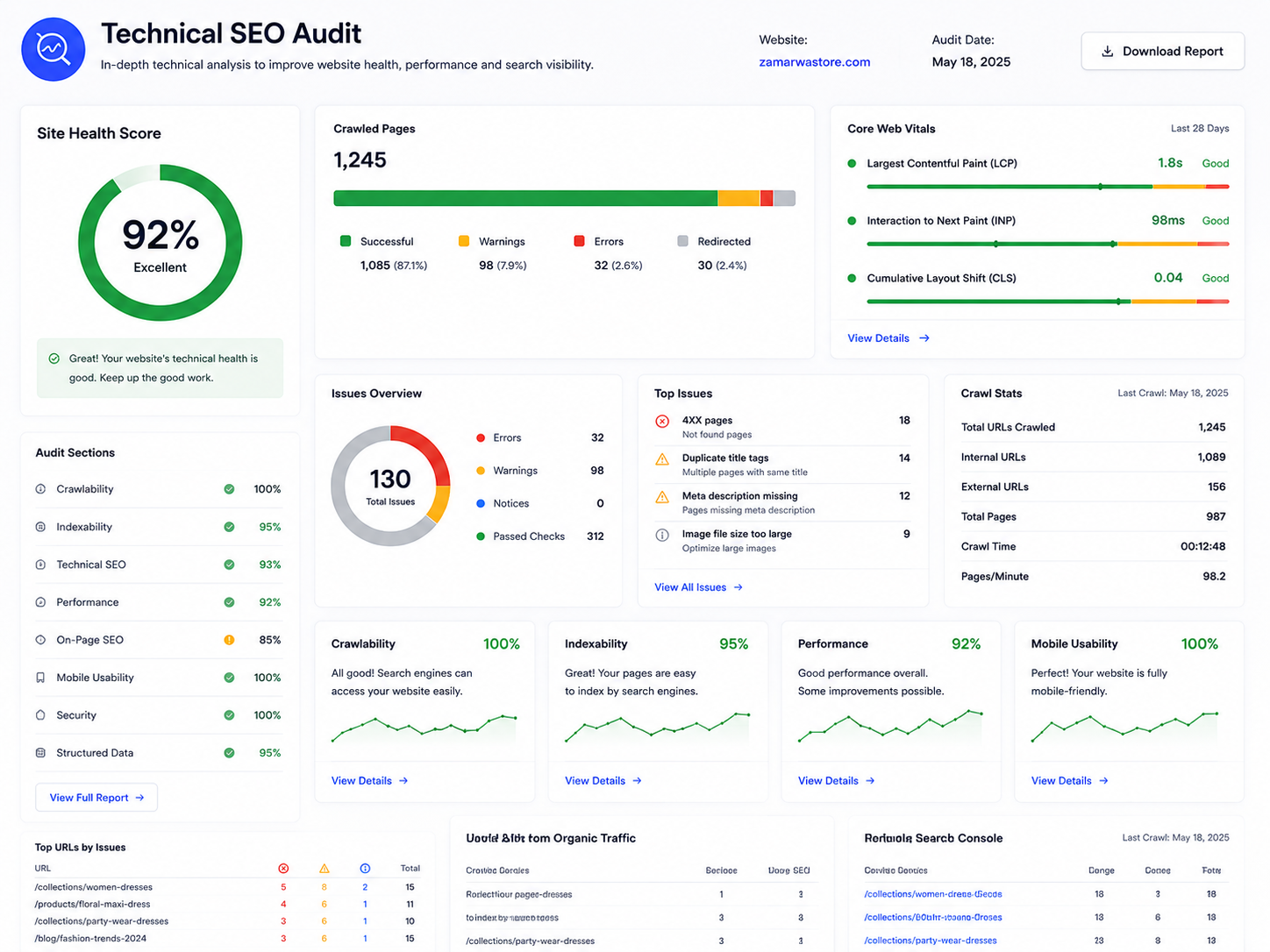Open /collections/party-wear-dresses link in Search Console table
The image size is (1270, 952).
pyautogui.click(x=931, y=941)
